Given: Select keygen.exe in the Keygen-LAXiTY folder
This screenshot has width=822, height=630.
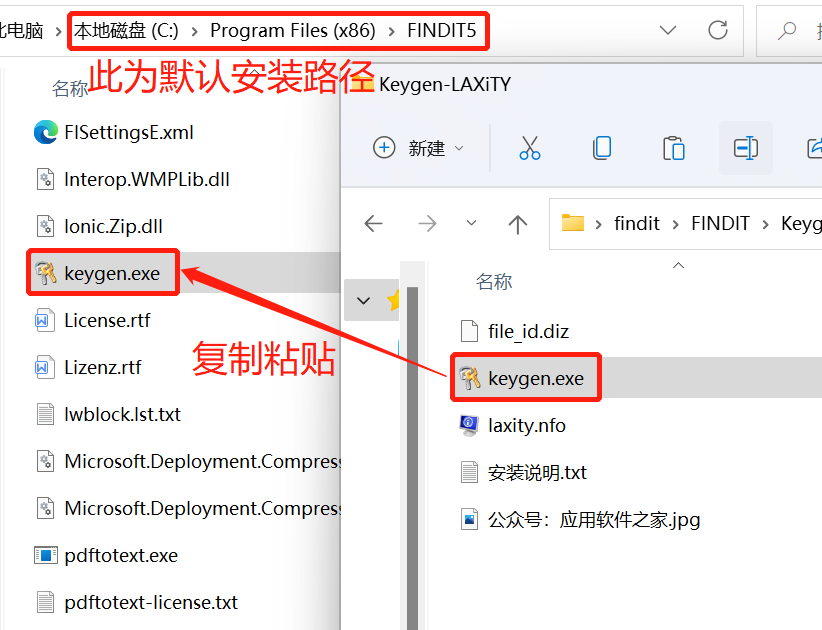Looking at the screenshot, I should (x=536, y=377).
